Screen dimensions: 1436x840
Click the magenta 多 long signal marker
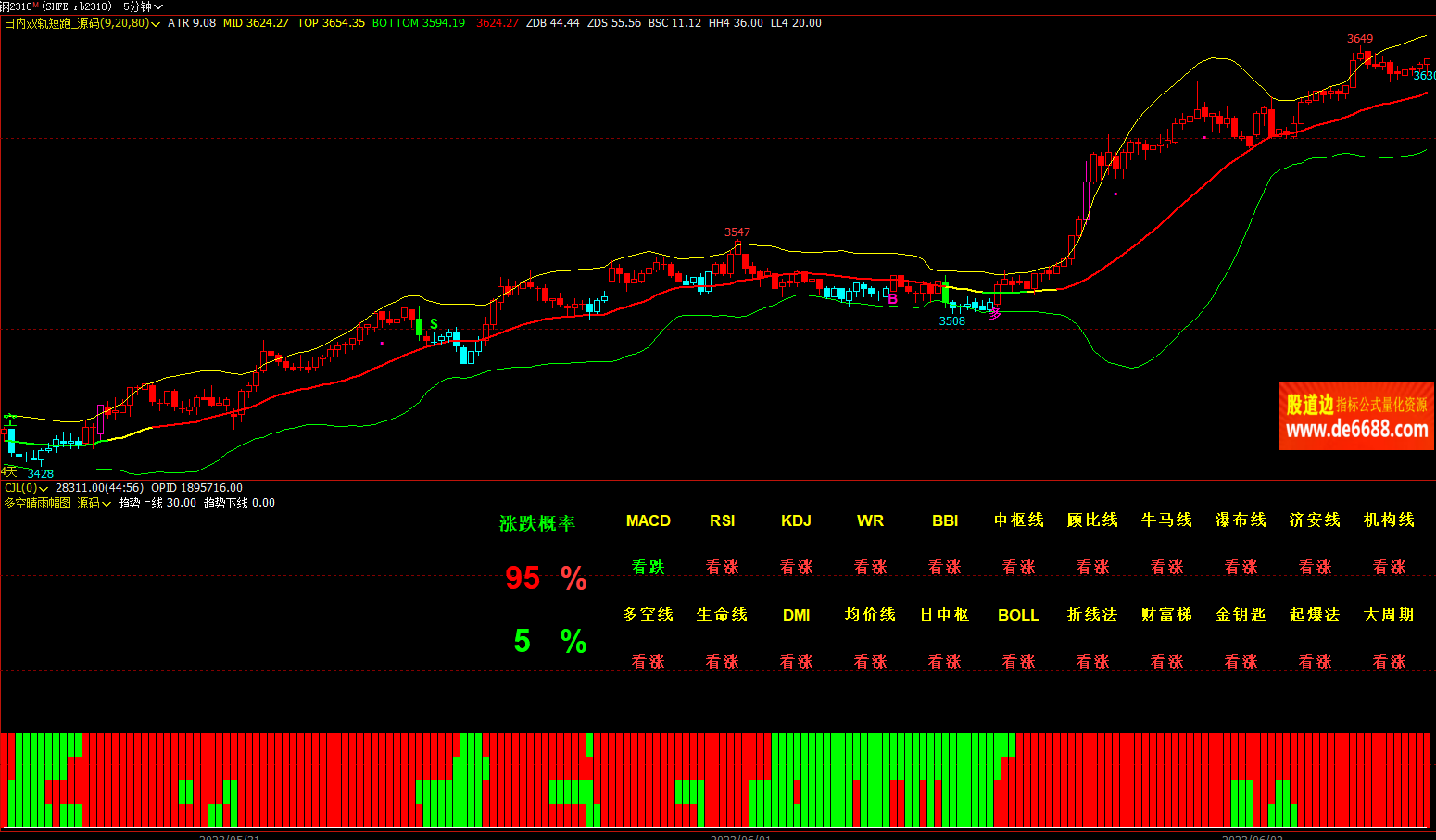[995, 314]
